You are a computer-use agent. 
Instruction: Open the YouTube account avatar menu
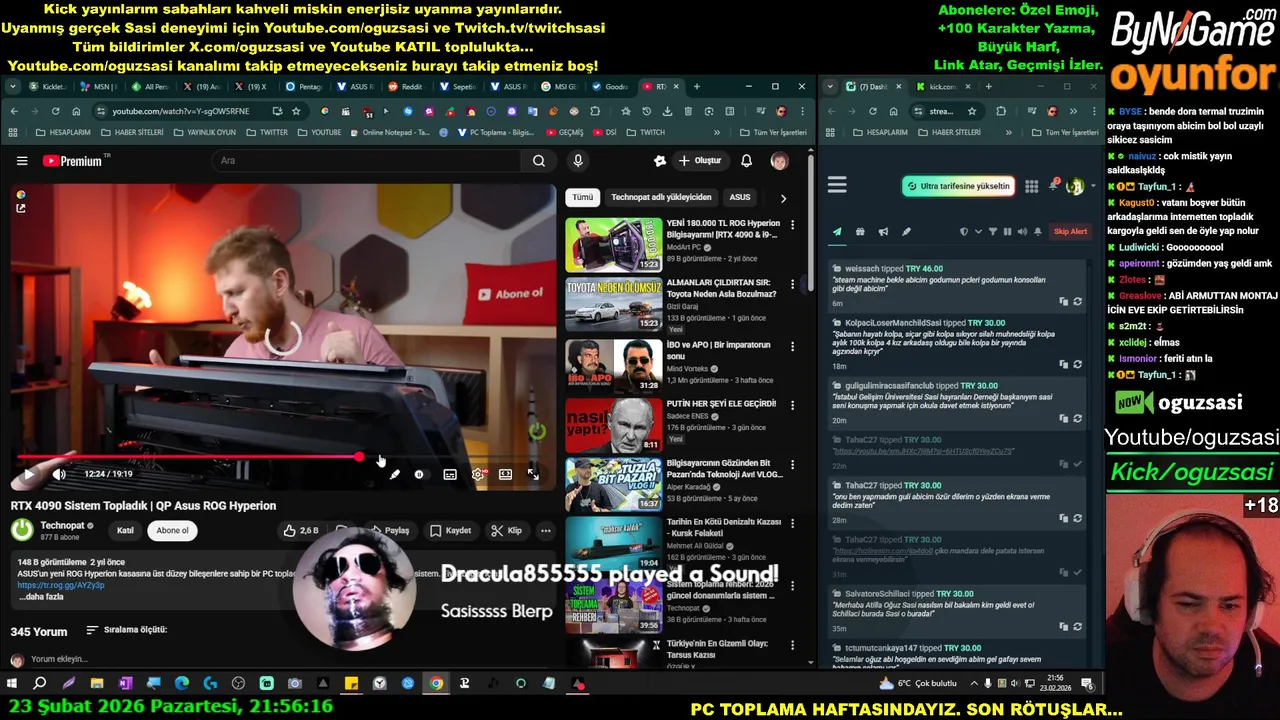click(x=779, y=161)
